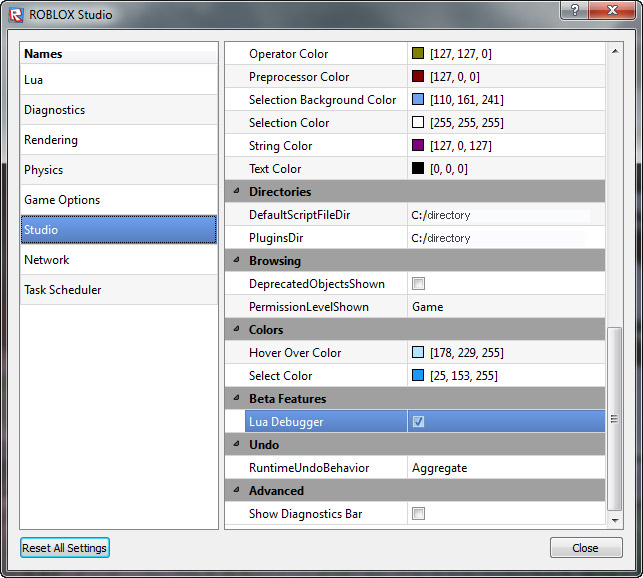Click the Names column header
The width and height of the screenshot is (643, 578).
tap(119, 54)
